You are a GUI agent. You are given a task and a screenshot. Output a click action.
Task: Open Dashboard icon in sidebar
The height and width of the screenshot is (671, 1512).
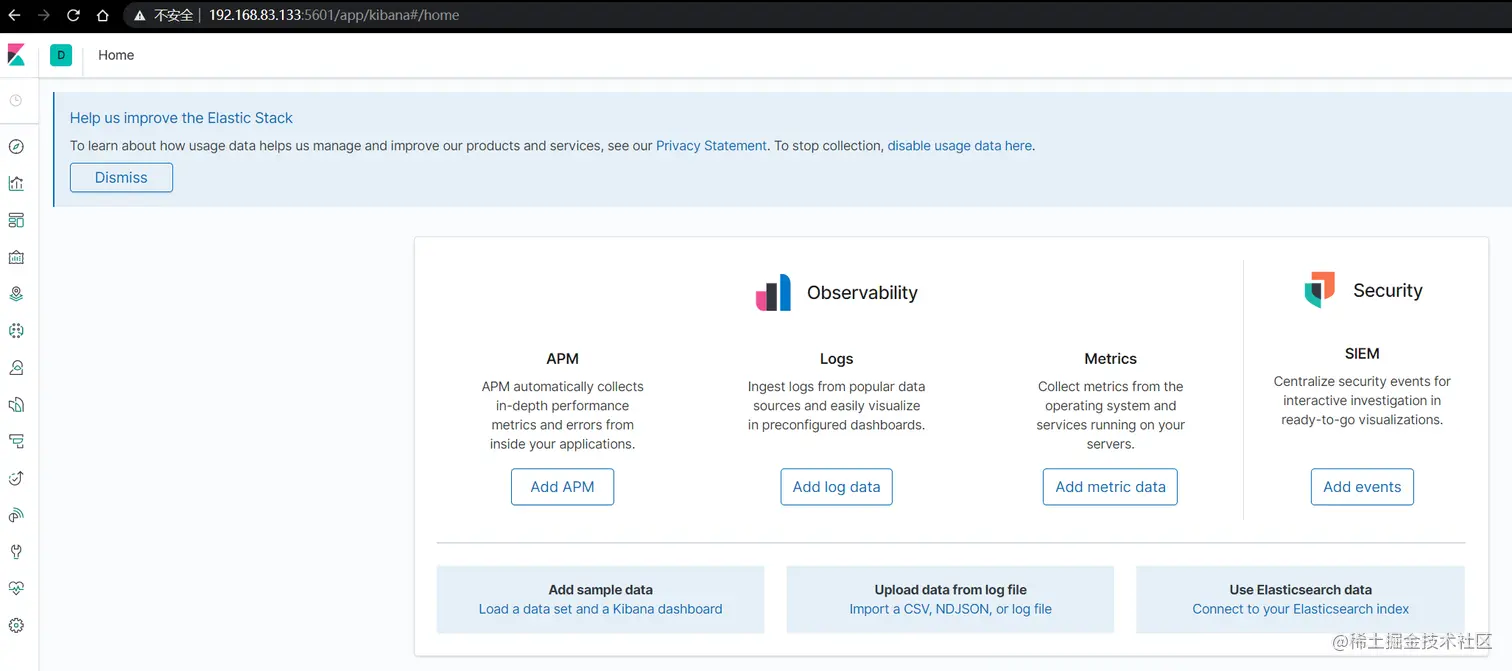[16, 220]
